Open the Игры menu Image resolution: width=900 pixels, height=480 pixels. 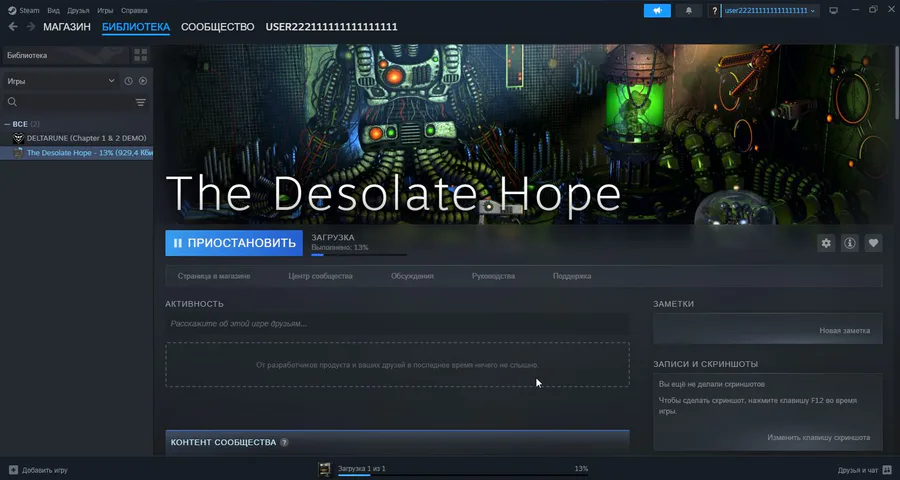coord(105,10)
